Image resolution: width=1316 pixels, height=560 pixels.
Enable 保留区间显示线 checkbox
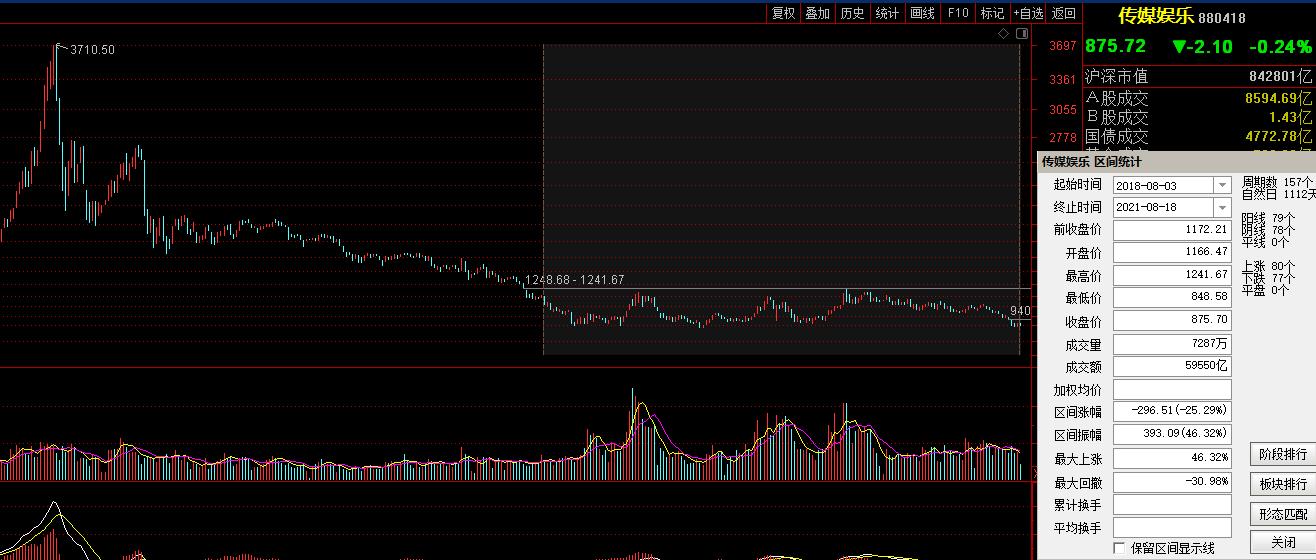click(x=1119, y=548)
